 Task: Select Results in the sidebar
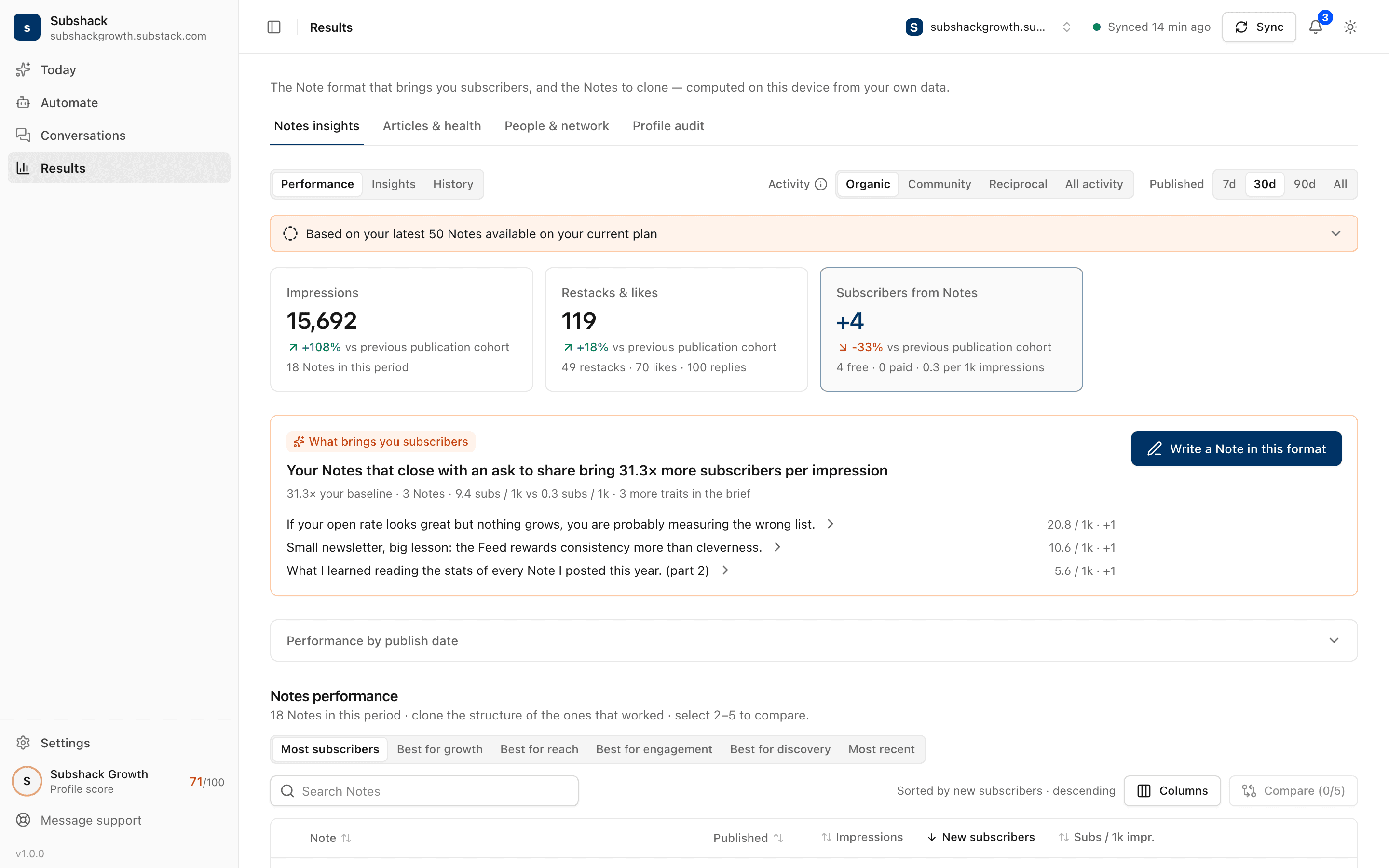tap(119, 168)
